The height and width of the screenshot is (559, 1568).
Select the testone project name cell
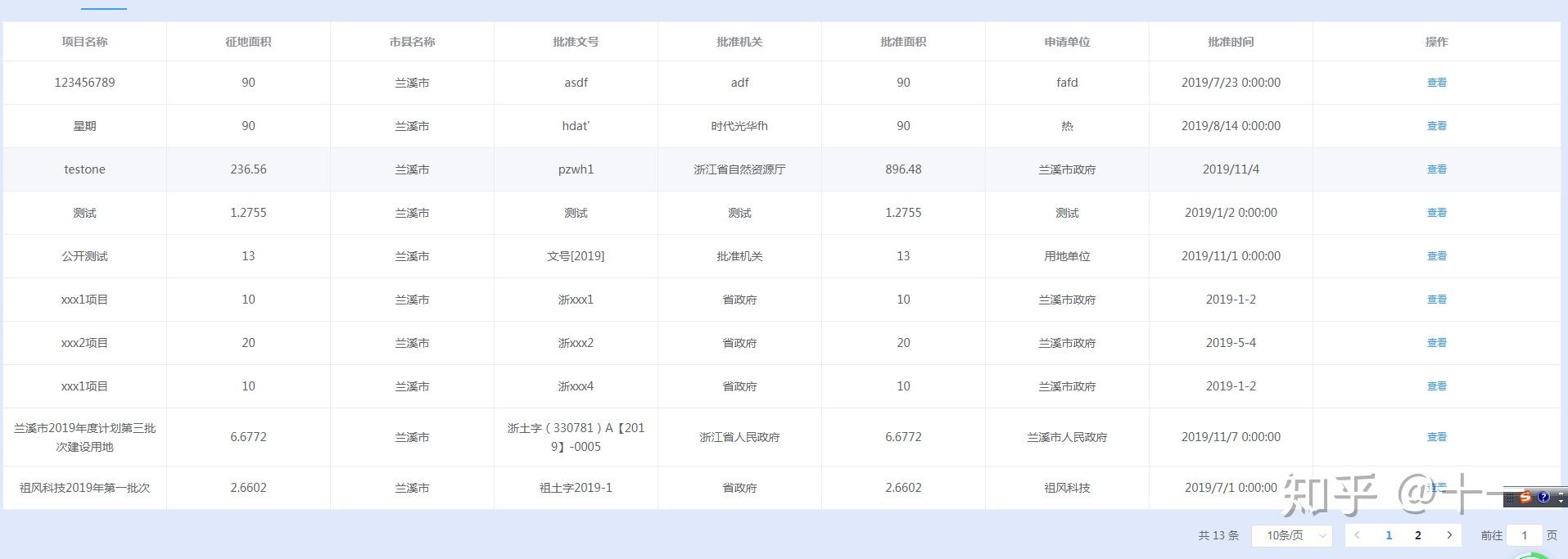[x=84, y=169]
